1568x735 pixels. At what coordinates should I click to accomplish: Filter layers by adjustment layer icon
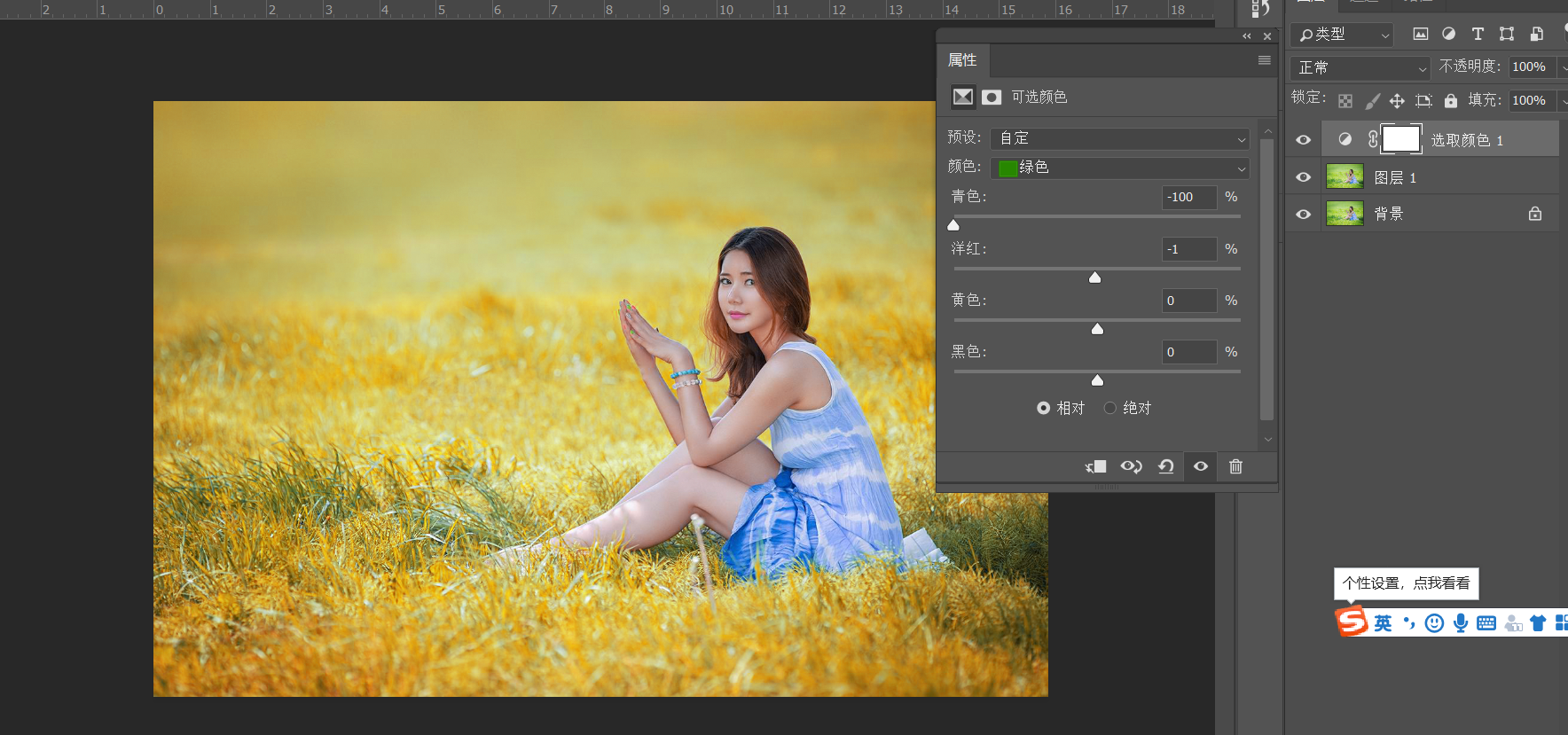(x=1448, y=34)
